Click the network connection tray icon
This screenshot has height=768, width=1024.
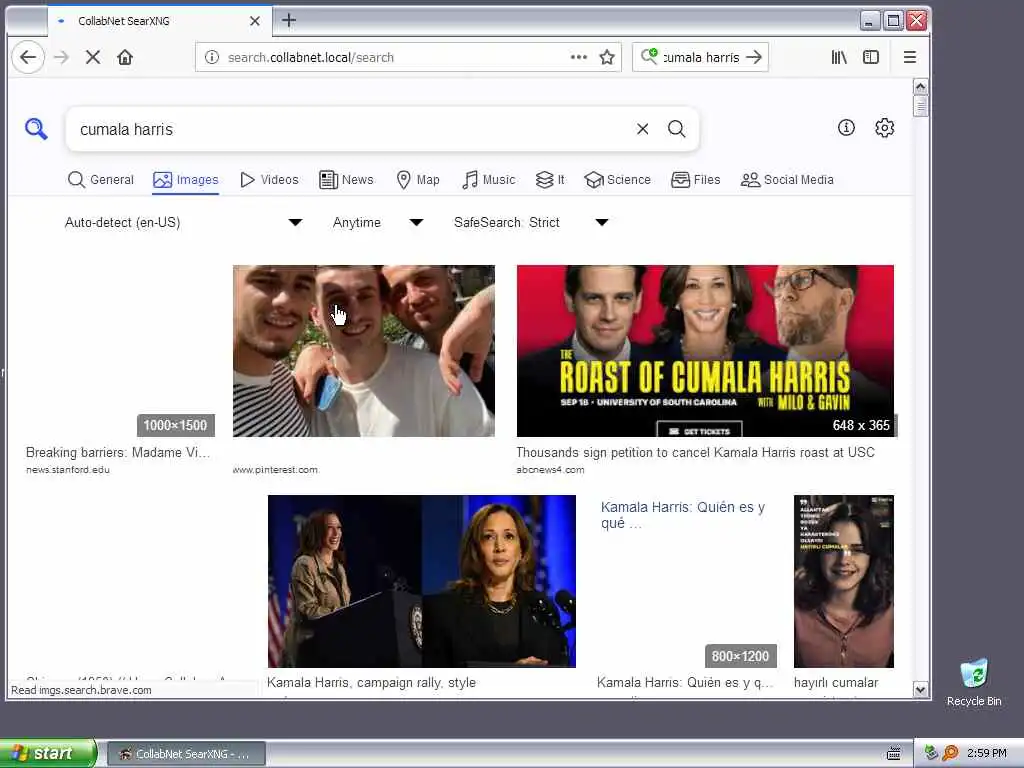tap(931, 754)
